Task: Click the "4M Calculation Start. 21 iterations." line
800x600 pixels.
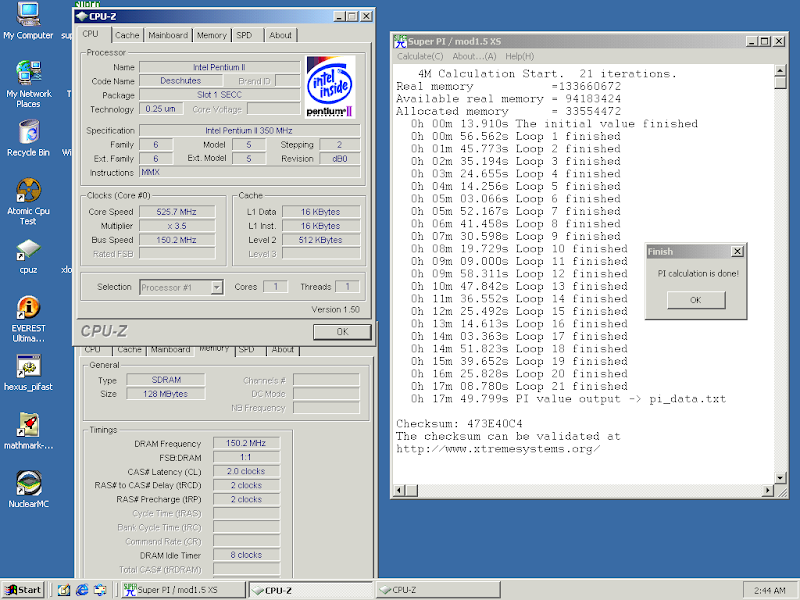Action: pyautogui.click(x=547, y=74)
